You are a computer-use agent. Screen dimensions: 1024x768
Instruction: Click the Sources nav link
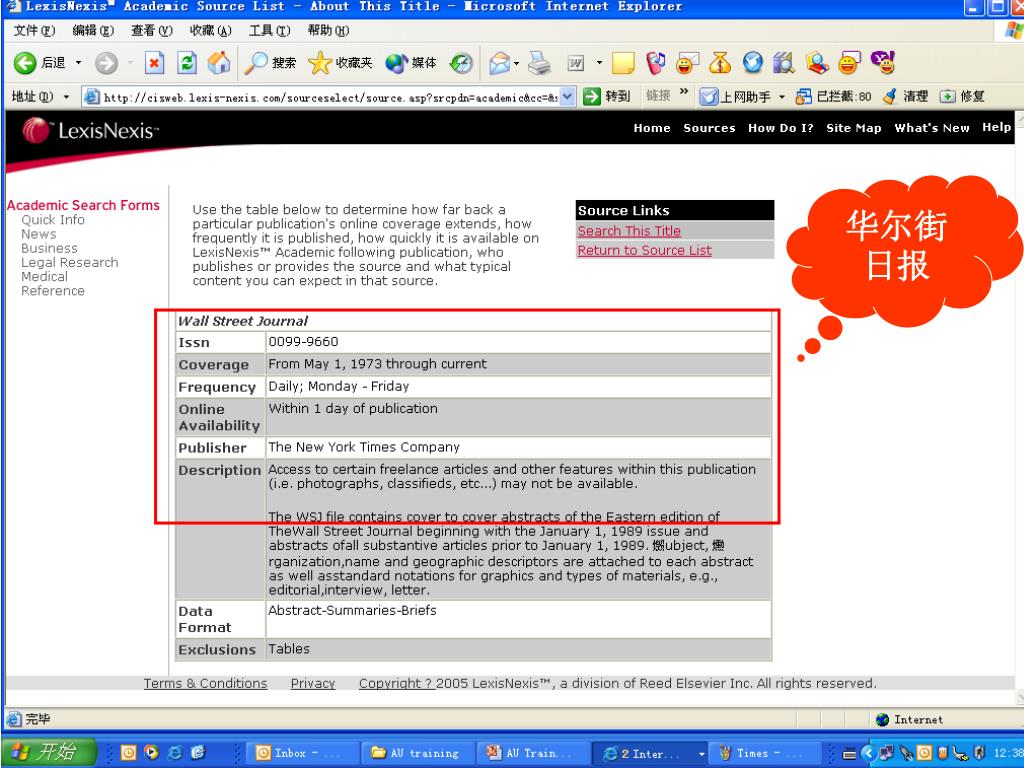point(709,128)
